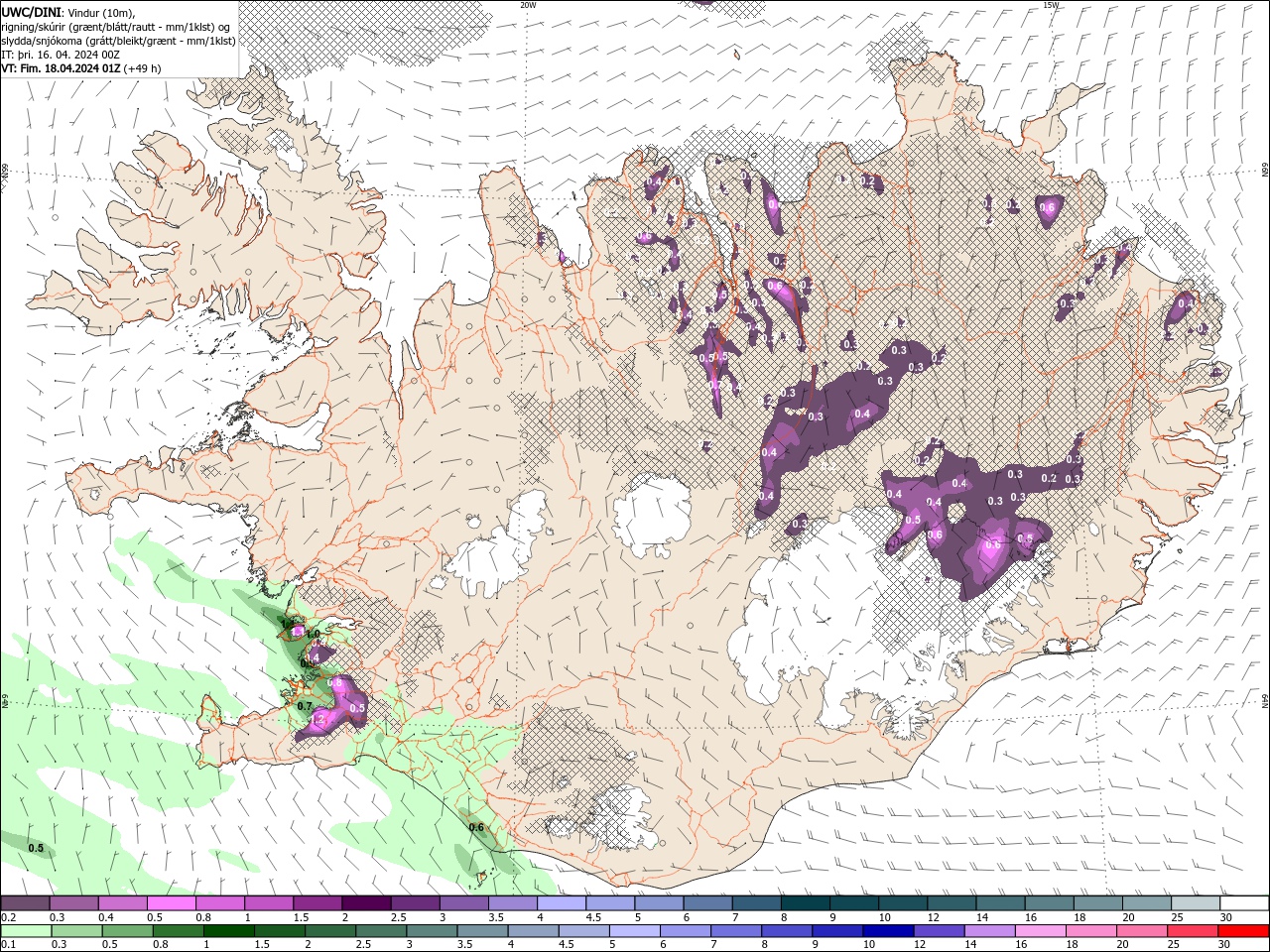Click the '20W' longitude label at the top
1270x952 pixels.
click(529, 5)
